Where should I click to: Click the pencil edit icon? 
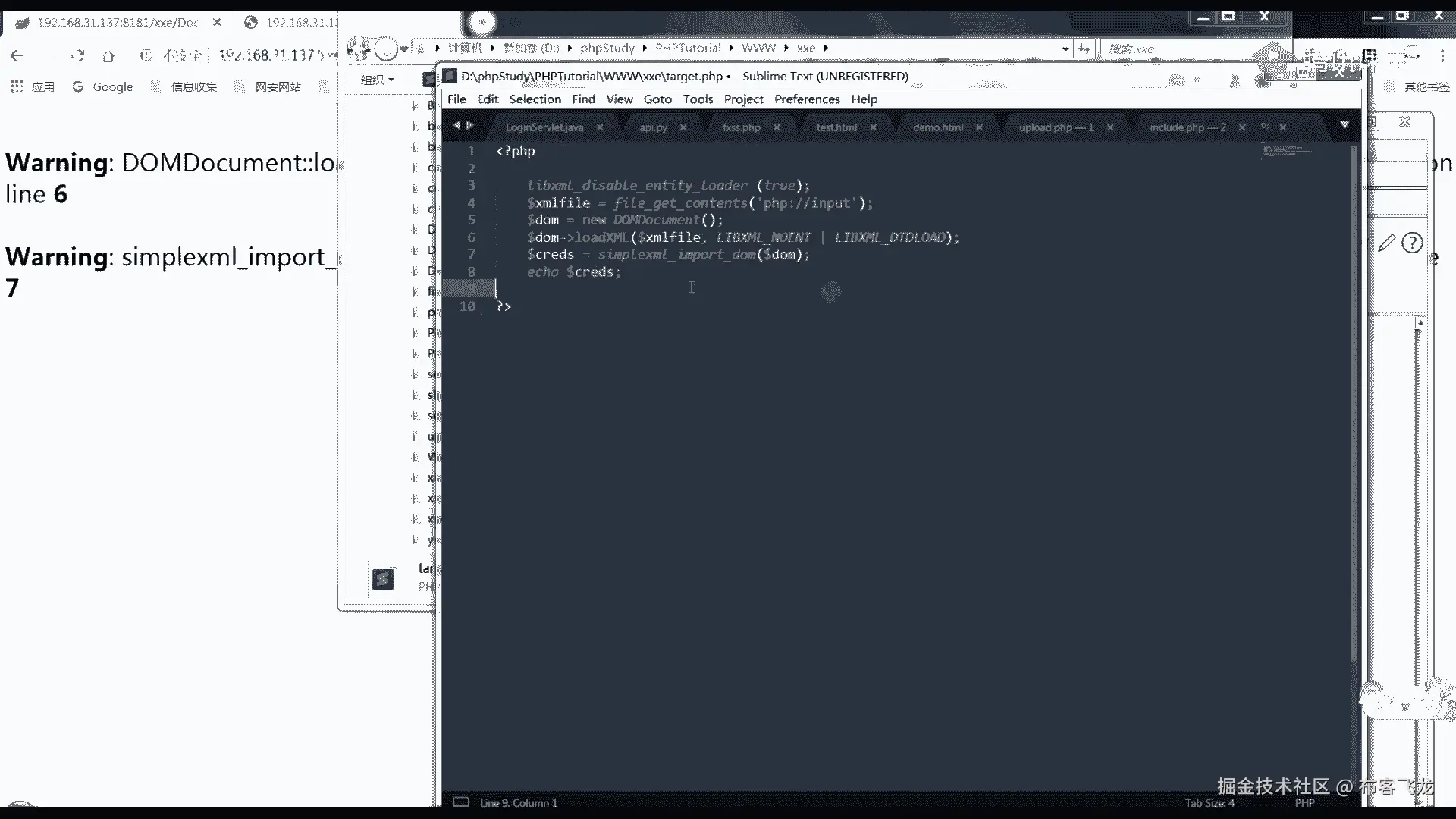[x=1386, y=243]
